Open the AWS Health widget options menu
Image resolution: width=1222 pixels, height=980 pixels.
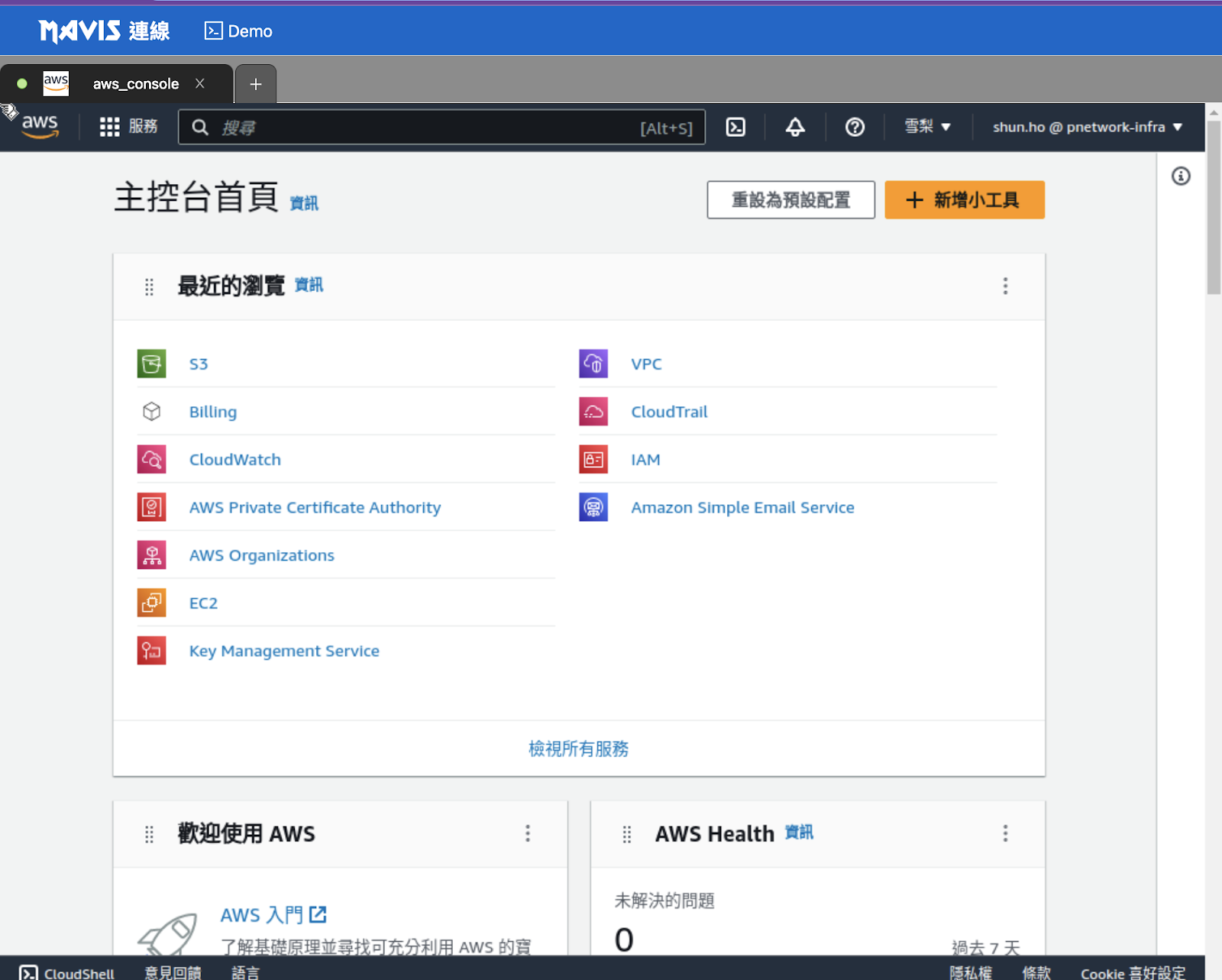[1005, 833]
